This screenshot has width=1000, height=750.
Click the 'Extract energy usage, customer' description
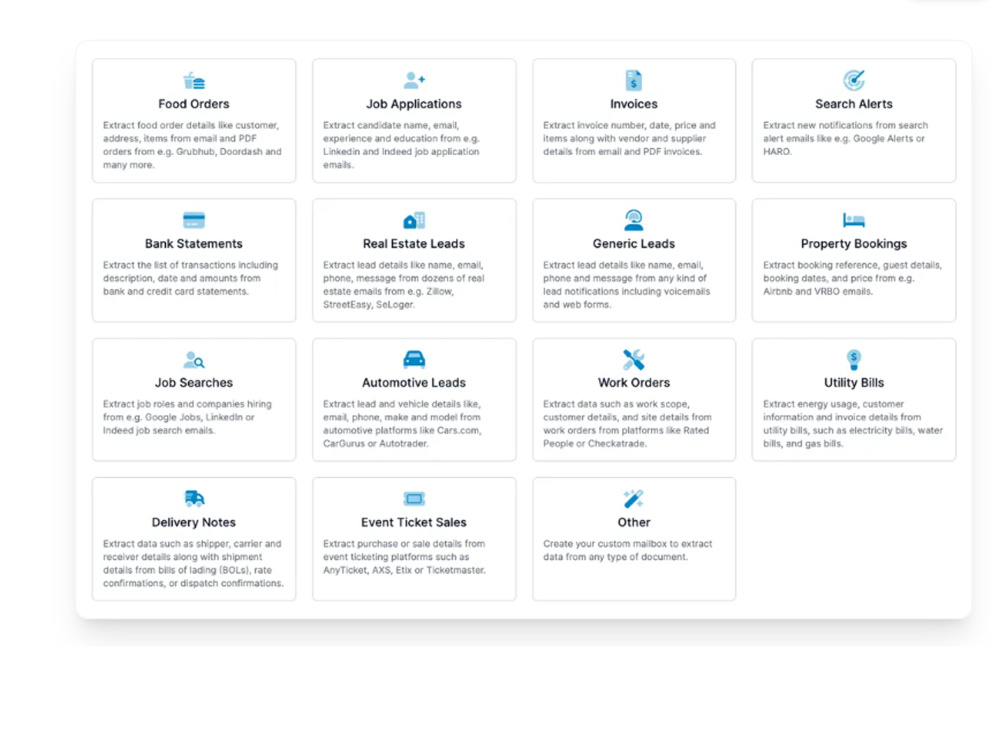pyautogui.click(x=853, y=423)
